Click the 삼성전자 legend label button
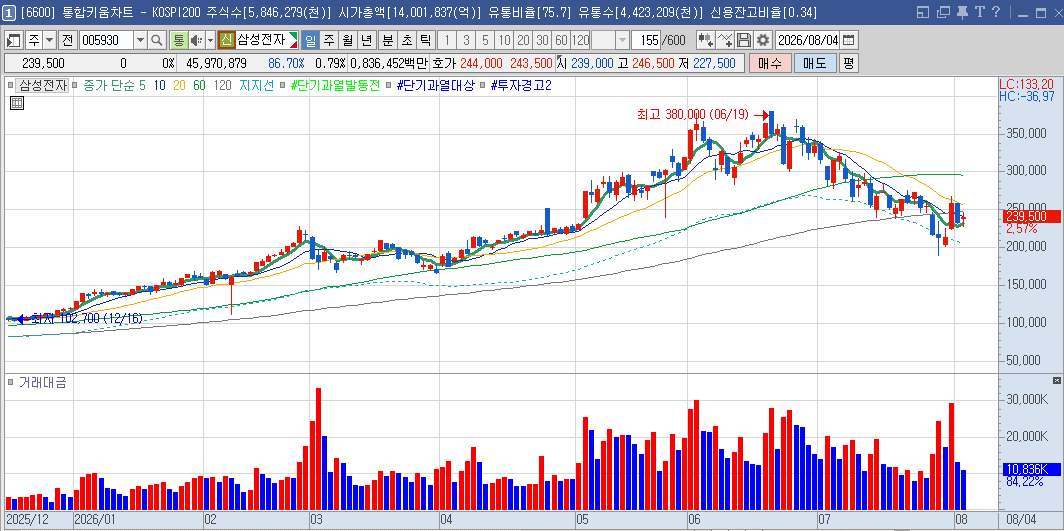 tap(43, 86)
